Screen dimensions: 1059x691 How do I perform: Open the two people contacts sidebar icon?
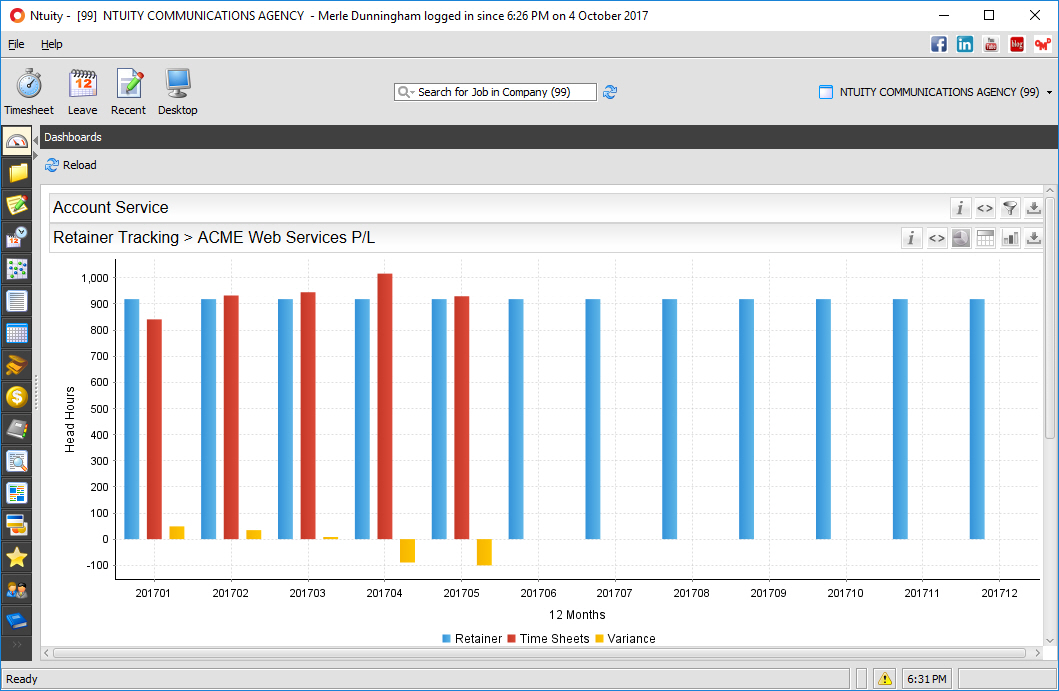pos(17,590)
